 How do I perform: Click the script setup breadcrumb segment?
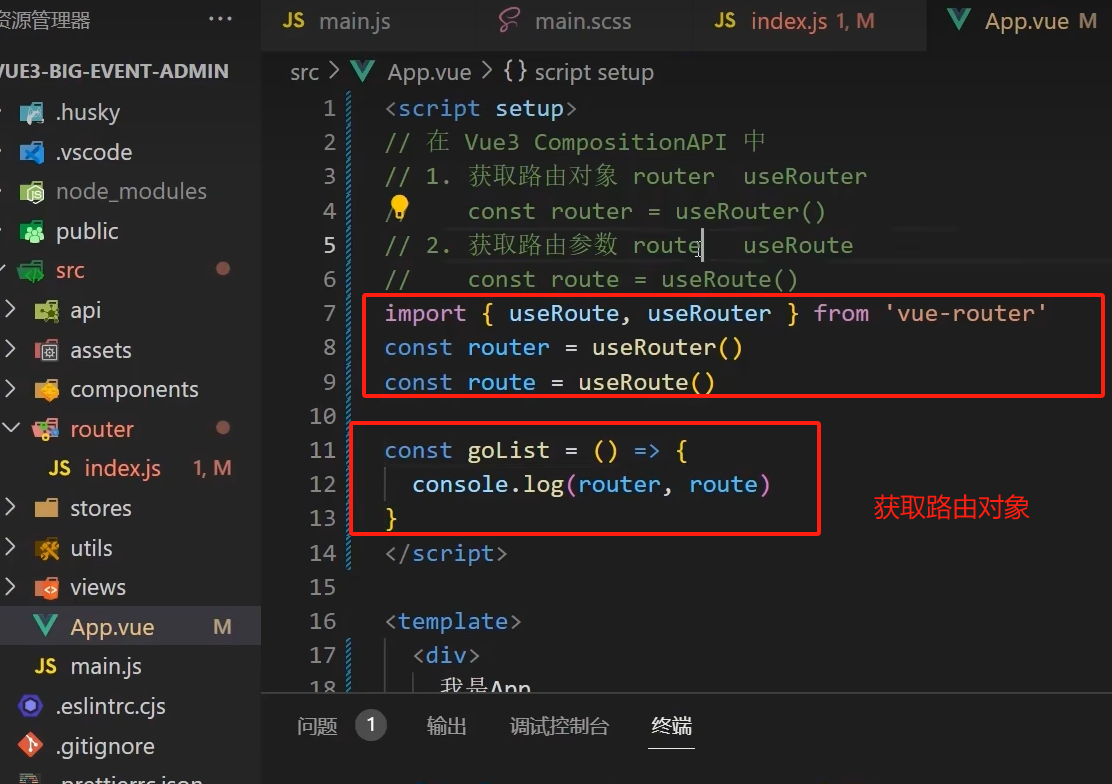[594, 72]
